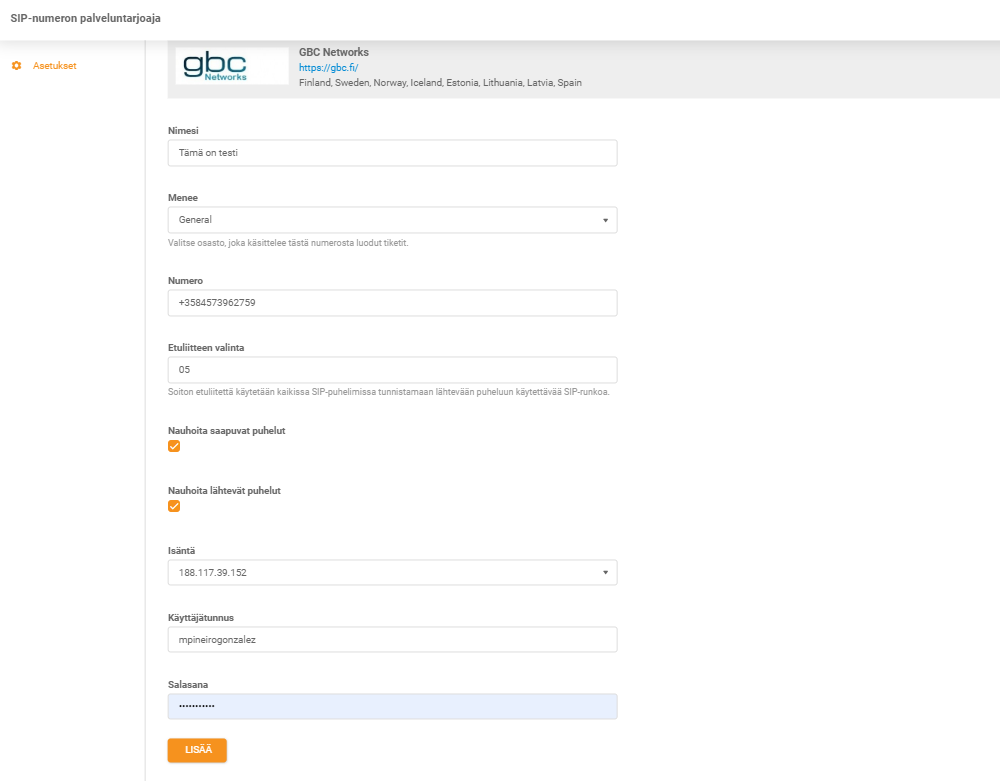Expand the Isäntä host selection dropdown
The image size is (1000, 781).
(392, 572)
